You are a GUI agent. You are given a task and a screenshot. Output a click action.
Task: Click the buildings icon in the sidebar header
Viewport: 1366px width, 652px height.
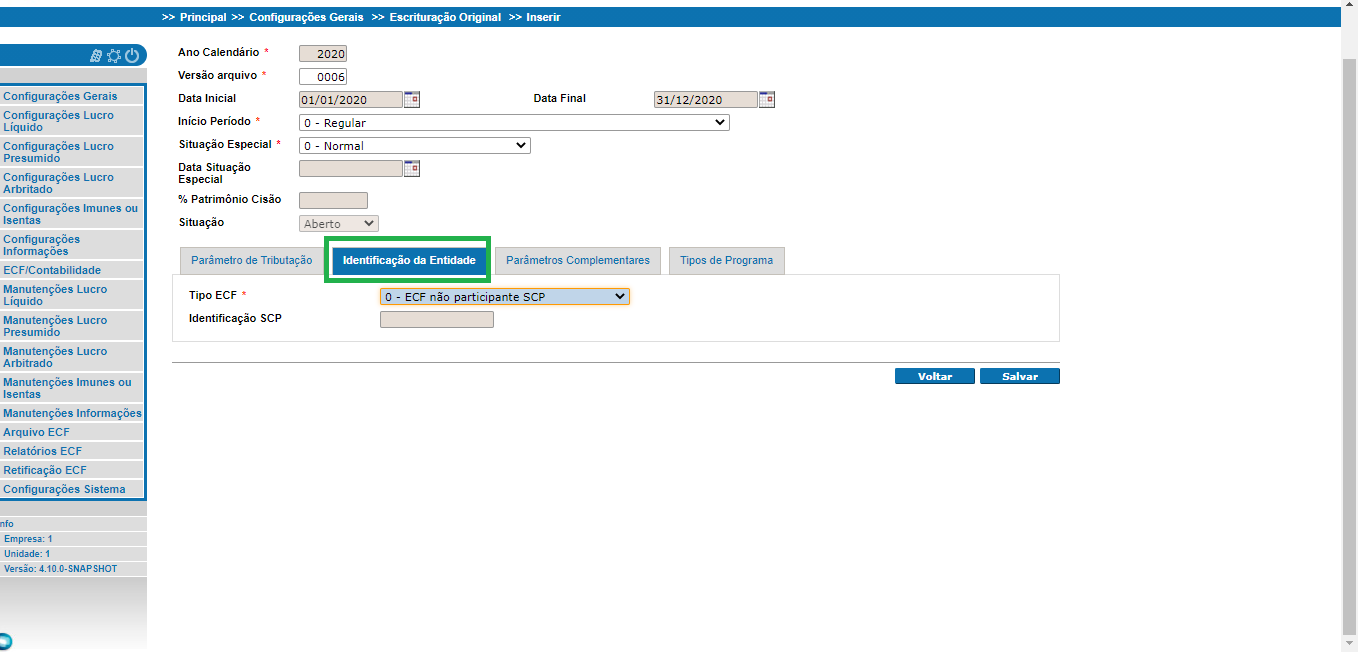pos(96,56)
